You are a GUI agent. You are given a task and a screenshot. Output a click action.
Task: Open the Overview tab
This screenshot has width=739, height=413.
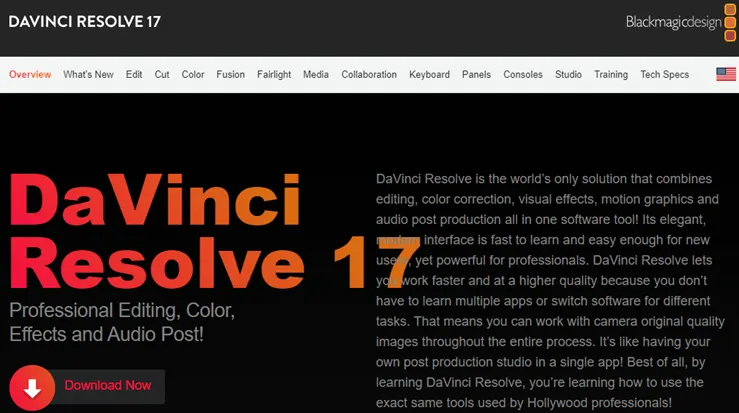click(x=30, y=74)
